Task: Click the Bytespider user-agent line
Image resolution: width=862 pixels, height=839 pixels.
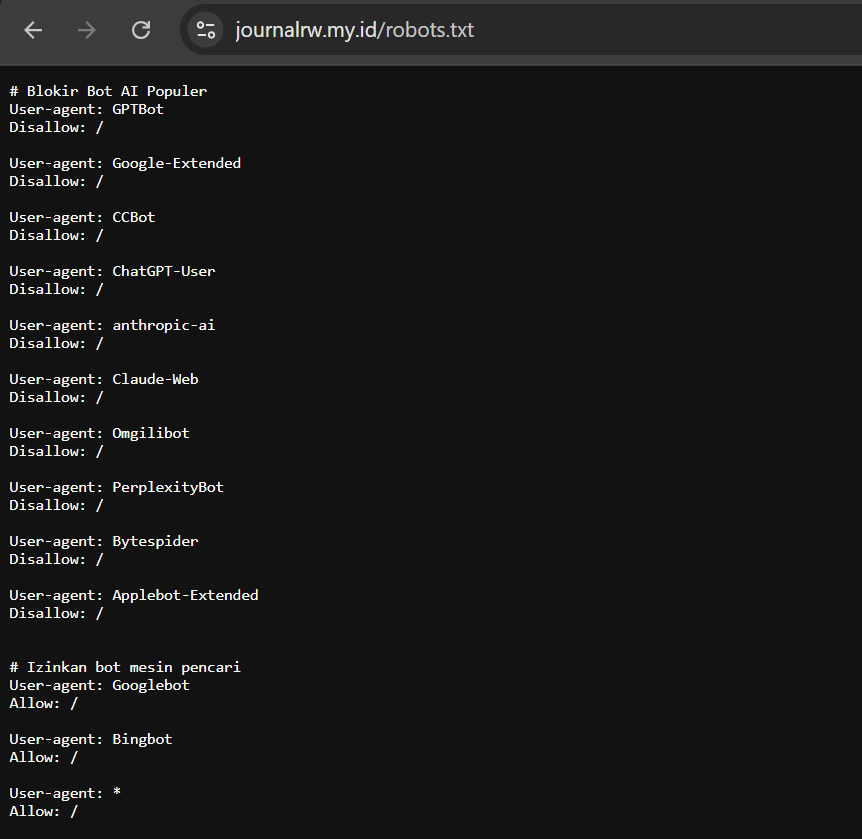Action: [x=104, y=541]
